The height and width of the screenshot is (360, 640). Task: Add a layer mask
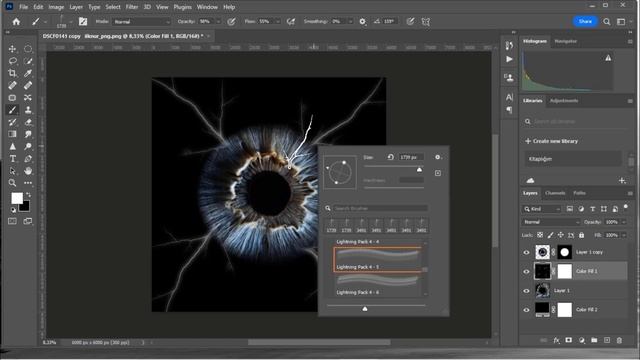tap(569, 340)
